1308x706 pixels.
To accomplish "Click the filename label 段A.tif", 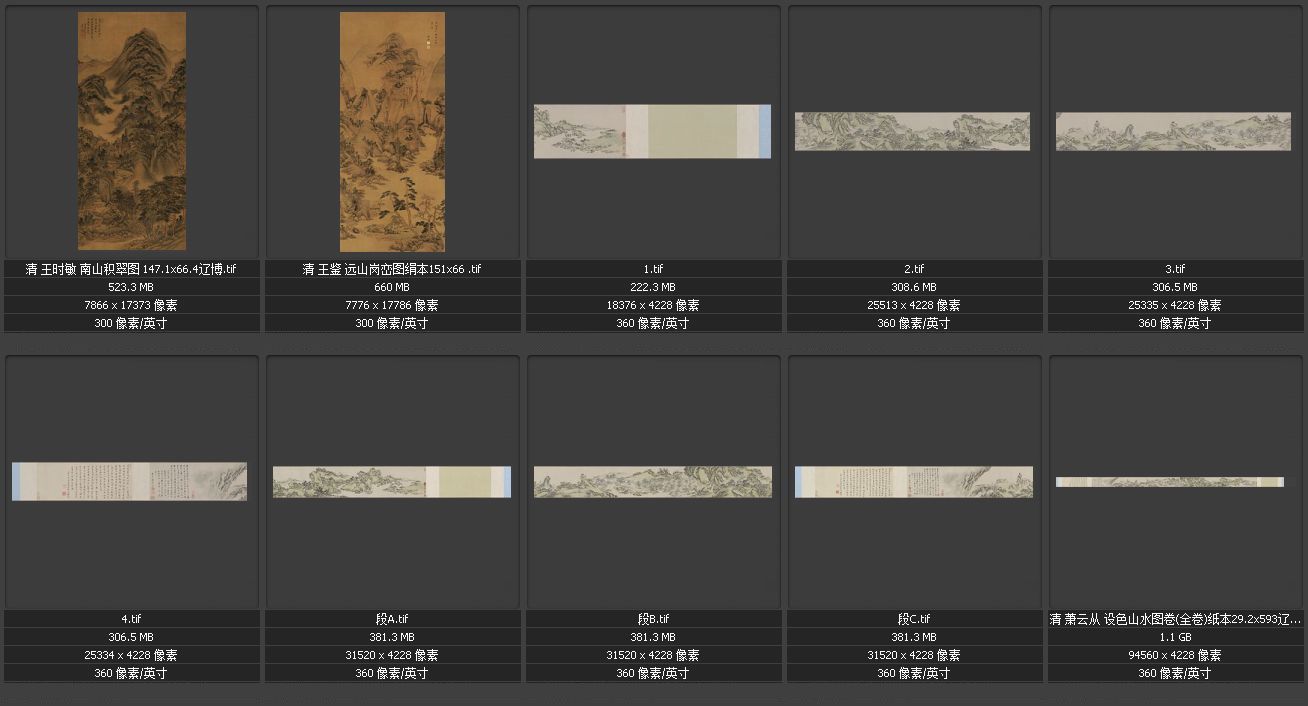I will point(392,619).
